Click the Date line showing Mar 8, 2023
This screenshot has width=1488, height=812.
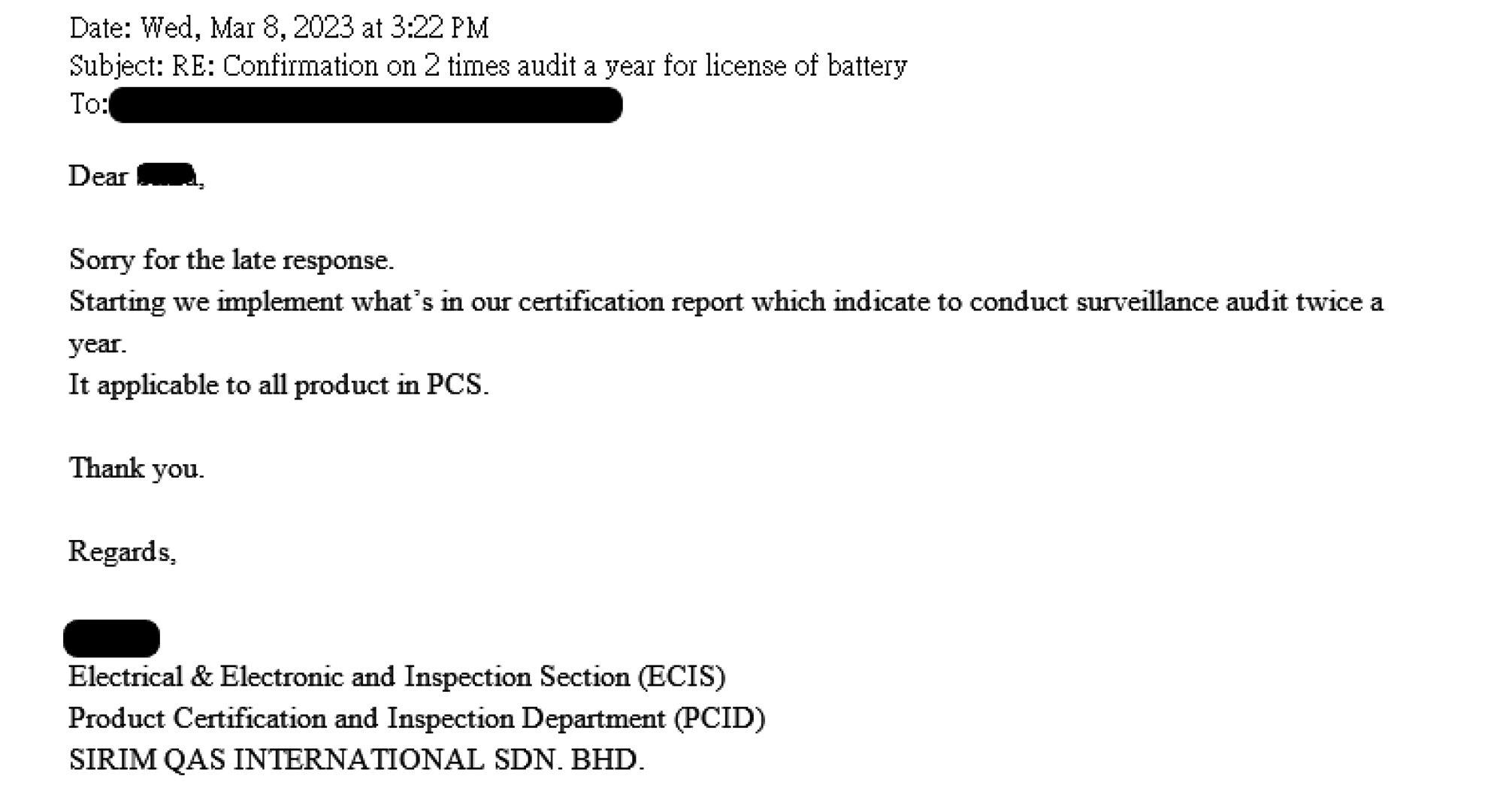tap(279, 29)
